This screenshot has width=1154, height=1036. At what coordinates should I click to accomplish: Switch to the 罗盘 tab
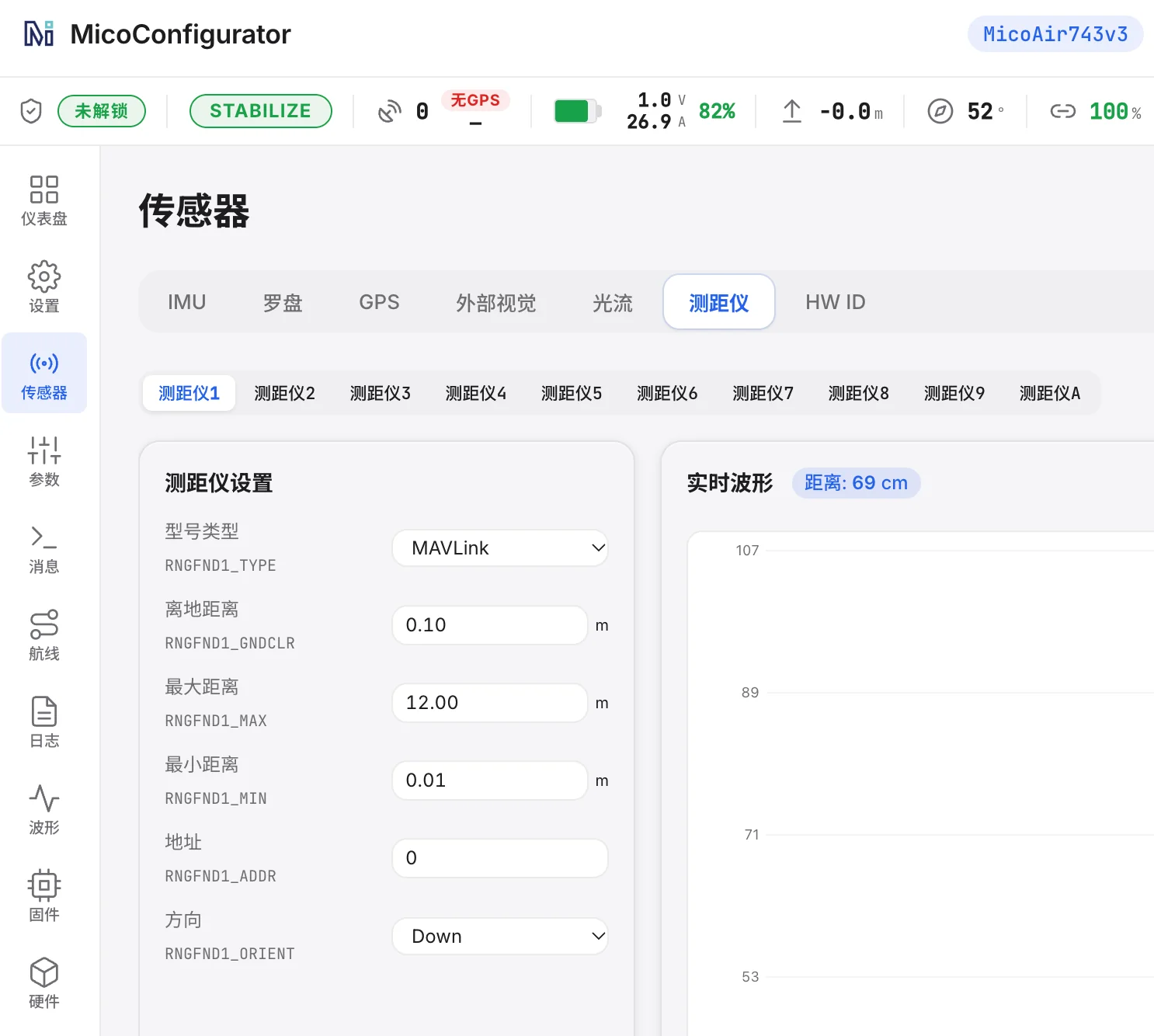click(283, 302)
